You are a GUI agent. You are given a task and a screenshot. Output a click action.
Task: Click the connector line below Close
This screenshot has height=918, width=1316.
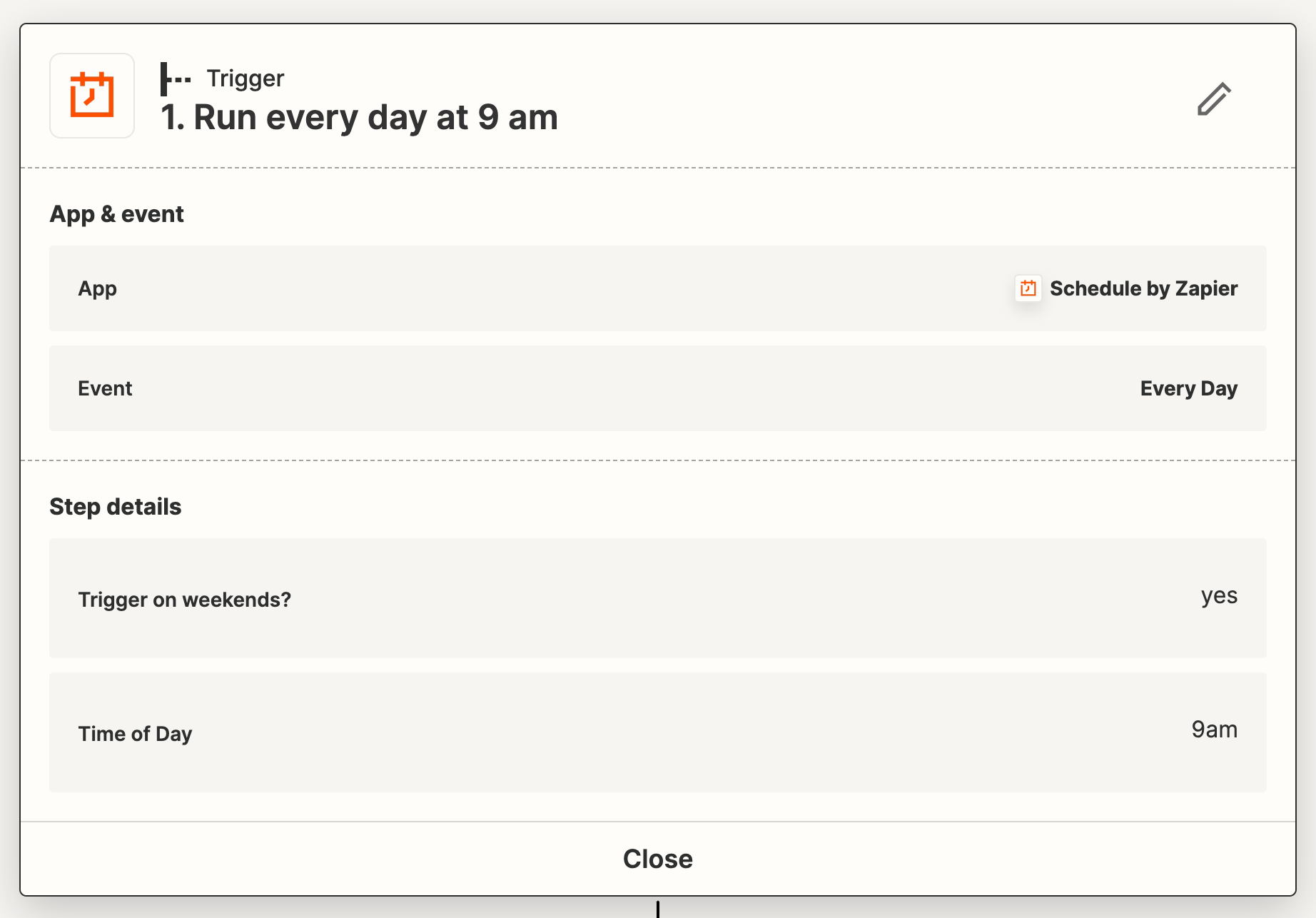(658, 908)
